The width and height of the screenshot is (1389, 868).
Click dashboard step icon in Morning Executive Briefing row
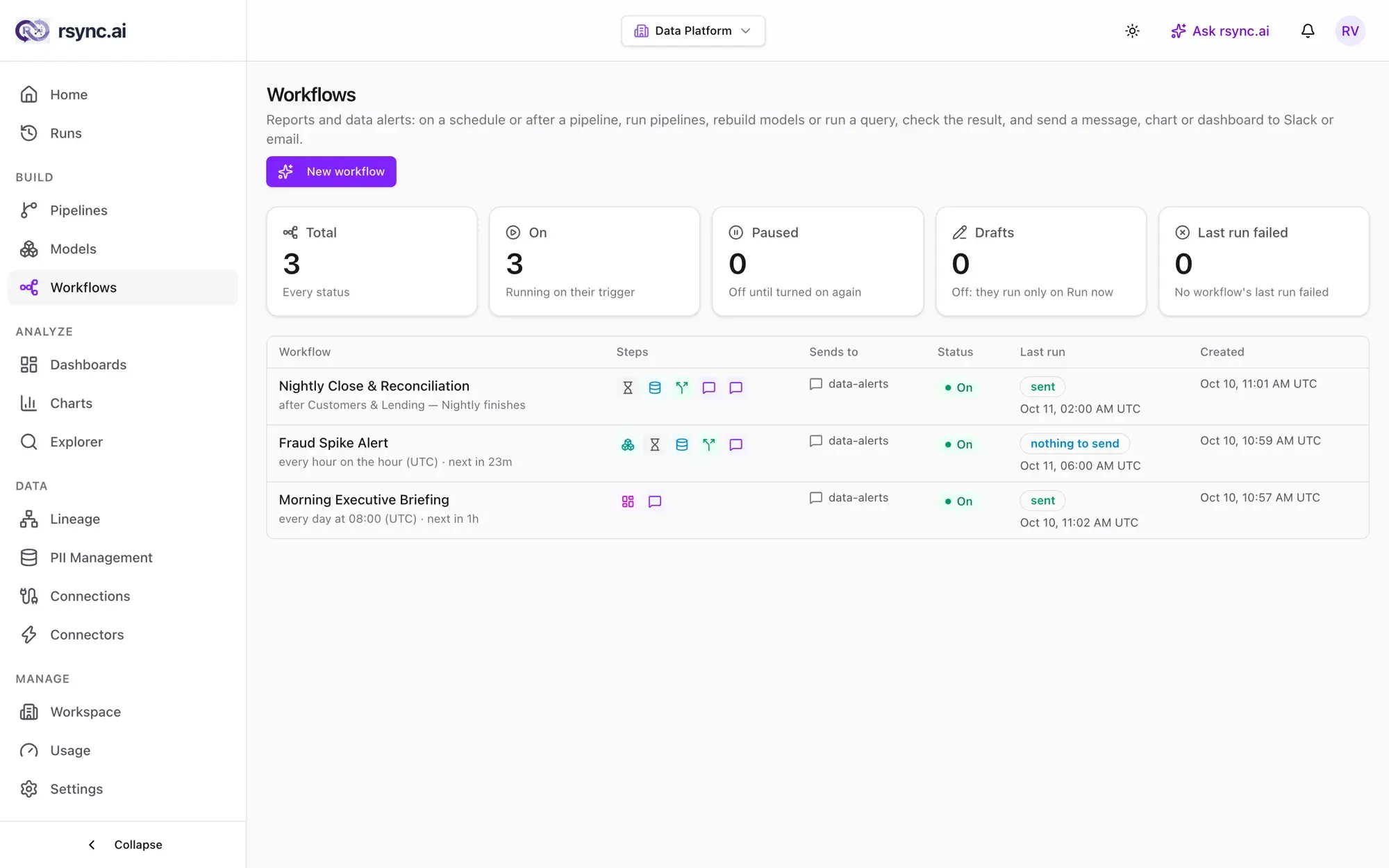(628, 501)
